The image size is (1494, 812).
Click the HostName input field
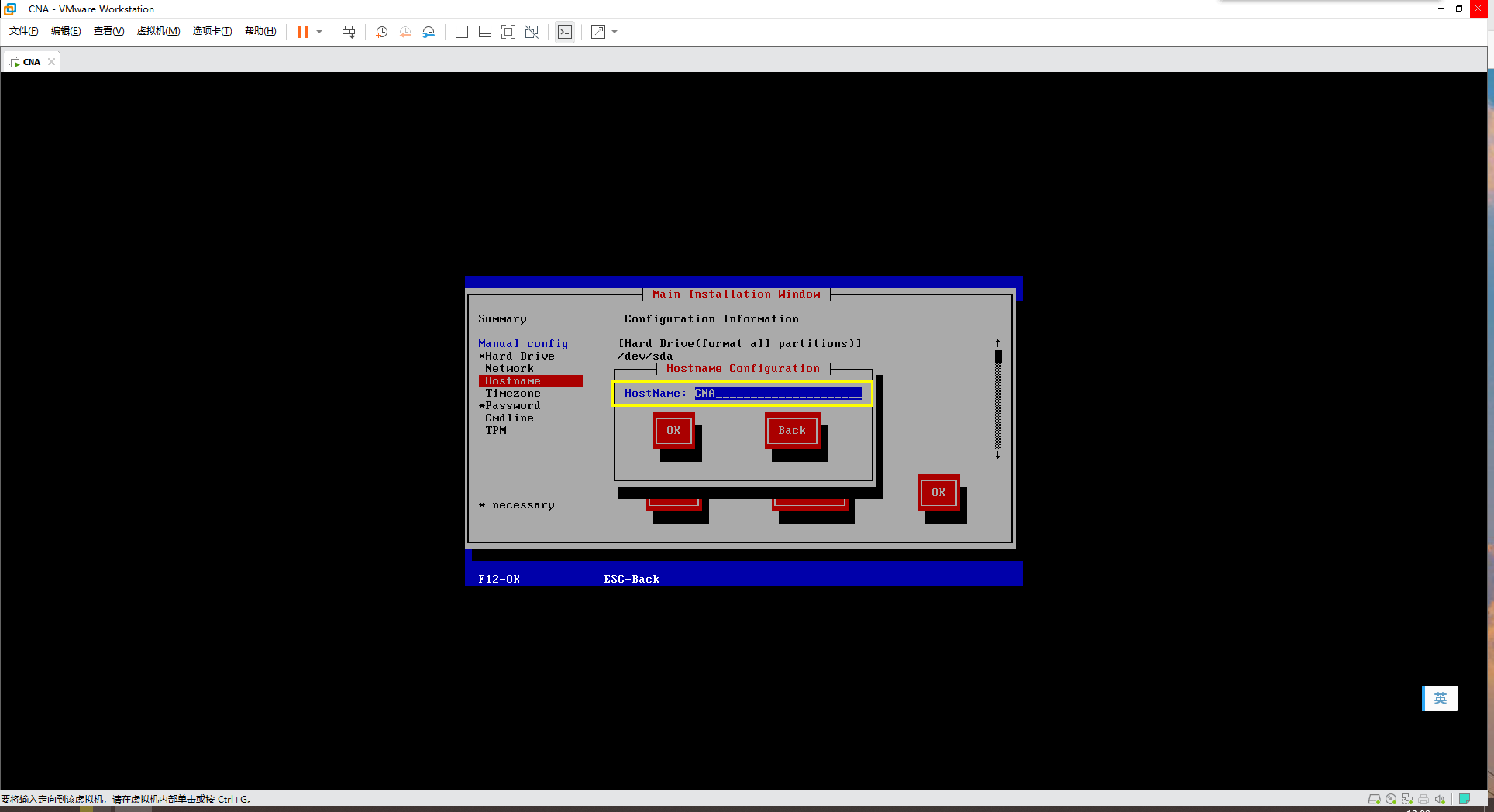778,394
